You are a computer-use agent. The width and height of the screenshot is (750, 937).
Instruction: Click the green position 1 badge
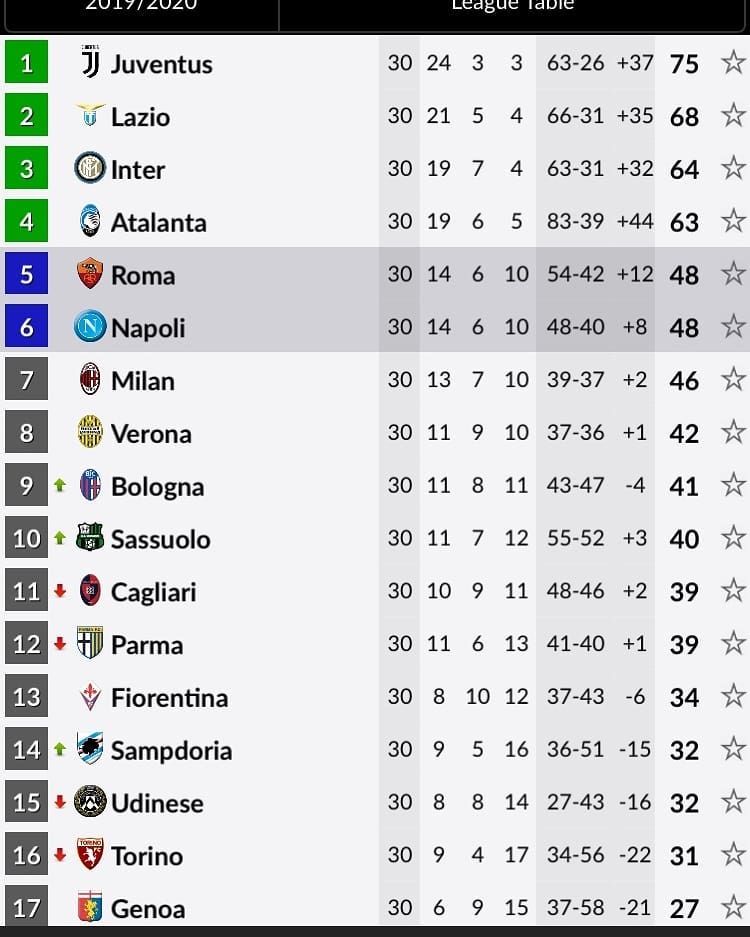26,62
